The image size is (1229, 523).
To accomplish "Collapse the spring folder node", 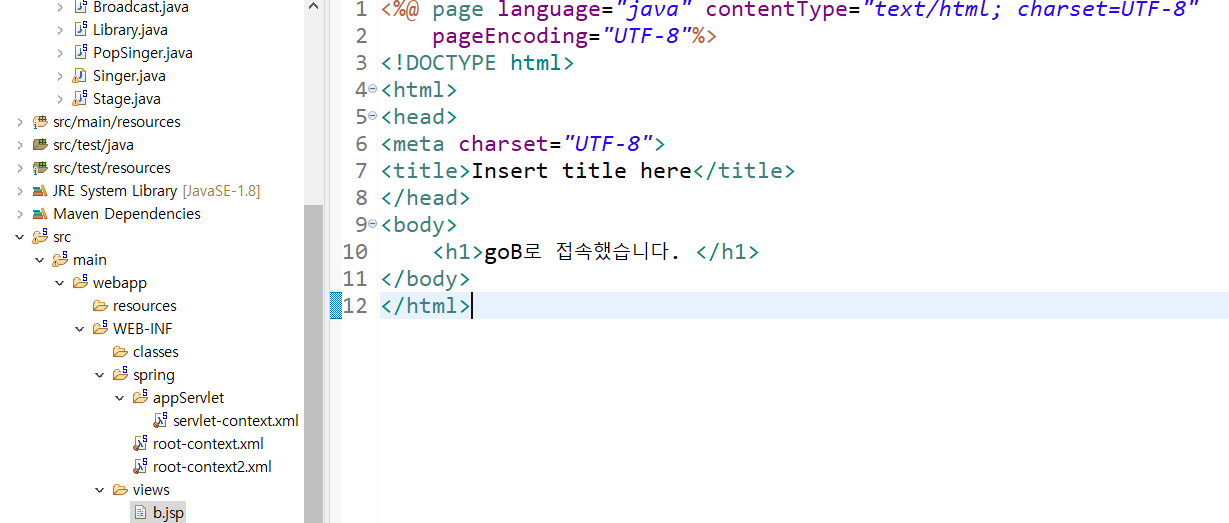I will pyautogui.click(x=100, y=375).
